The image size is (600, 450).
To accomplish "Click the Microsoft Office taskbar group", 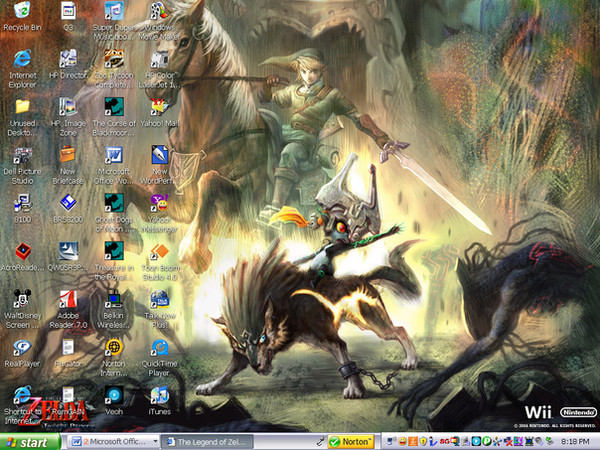I will (x=111, y=442).
